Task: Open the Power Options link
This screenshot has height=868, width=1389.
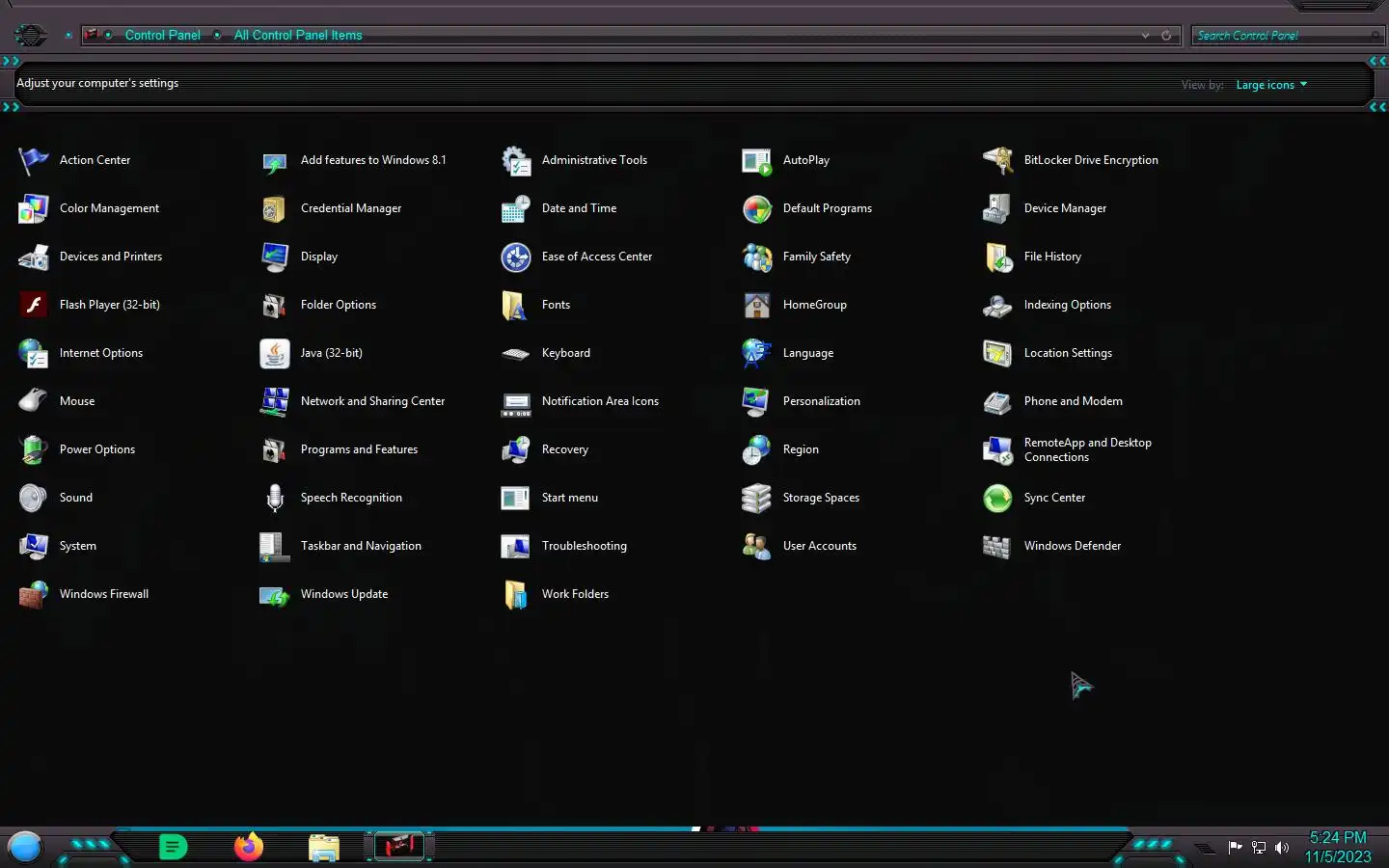Action: pos(97,449)
